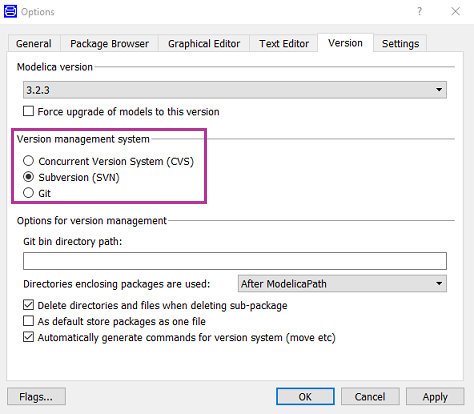Open the Flags... dialog button

tap(36, 397)
